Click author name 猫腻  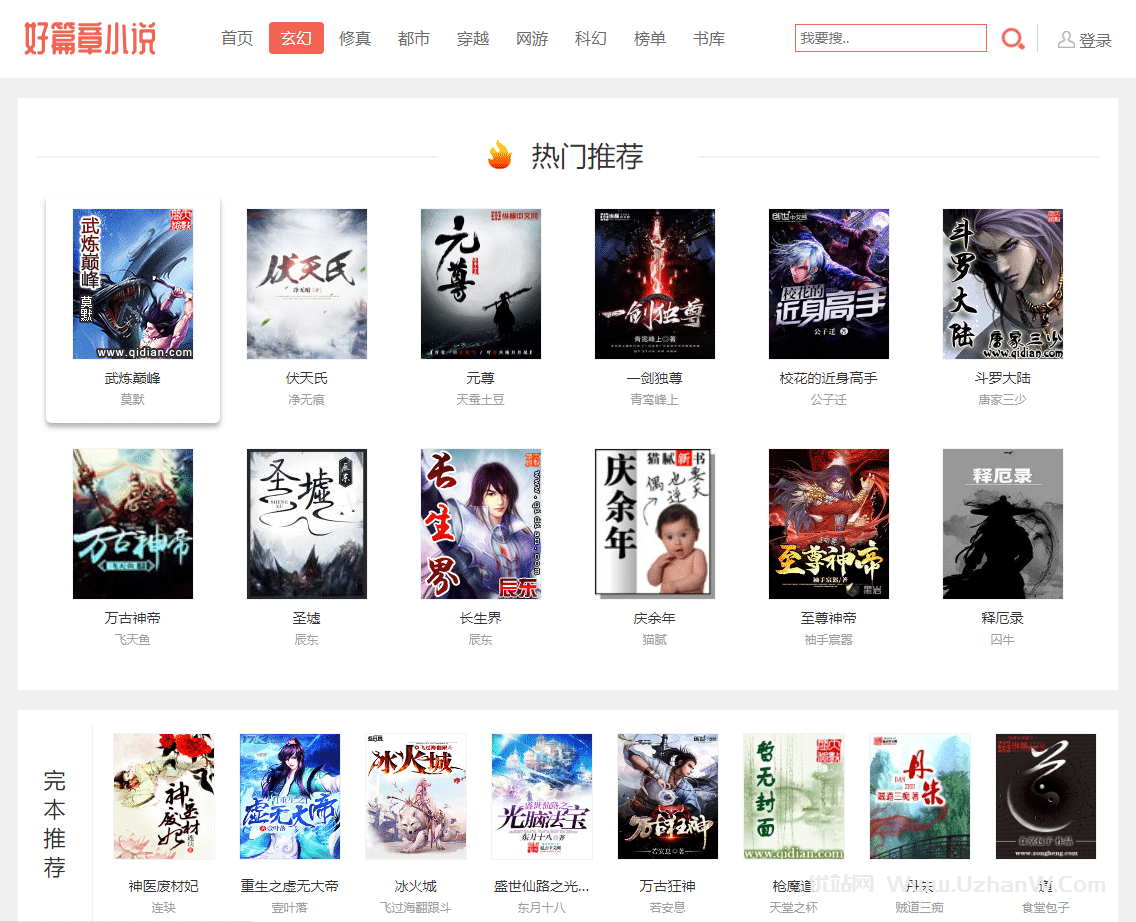(x=654, y=640)
